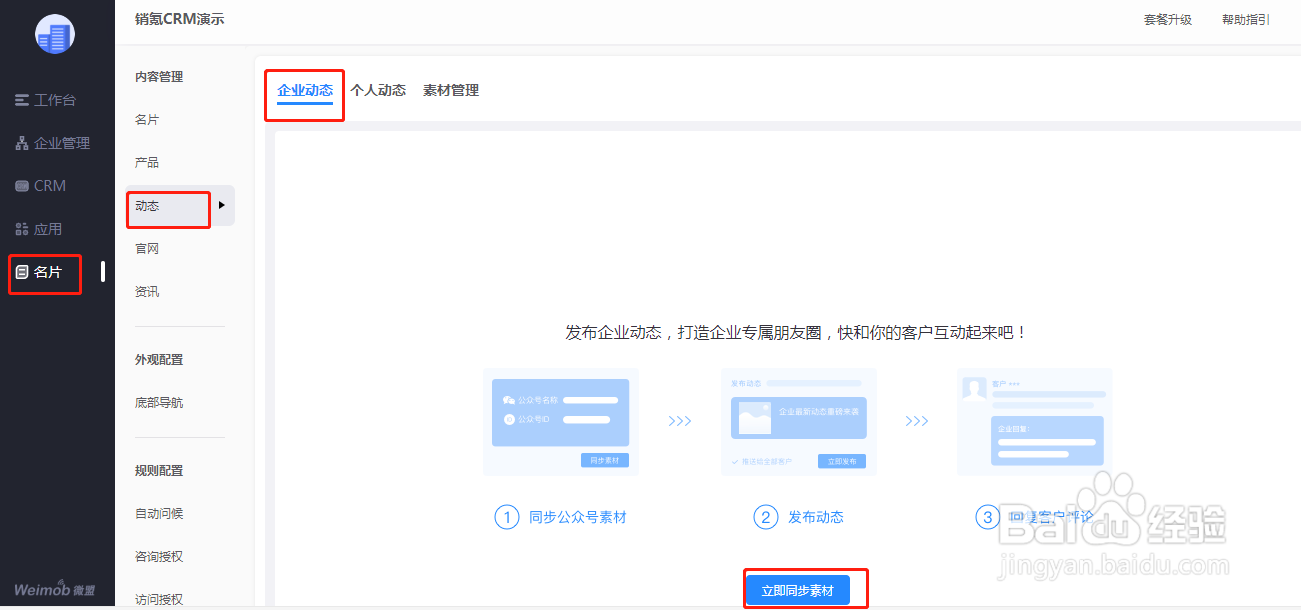Click the CRM icon in the sidebar
The height and width of the screenshot is (610, 1301).
21,186
